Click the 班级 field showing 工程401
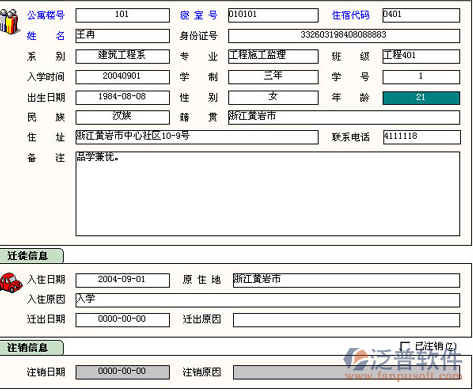Screen dimensions: 473x392 421,56
